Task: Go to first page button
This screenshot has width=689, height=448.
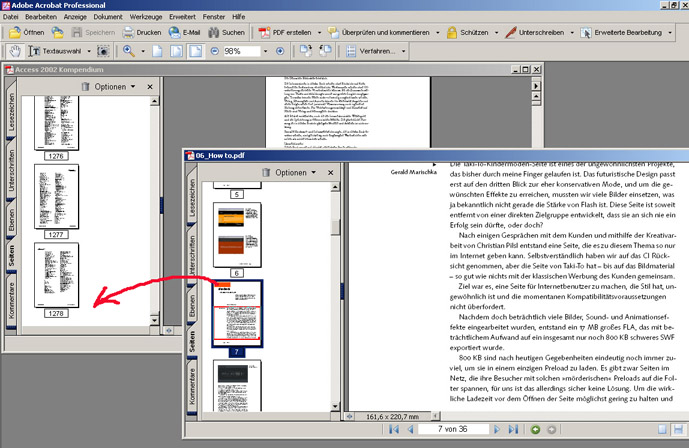Action: pos(394,429)
